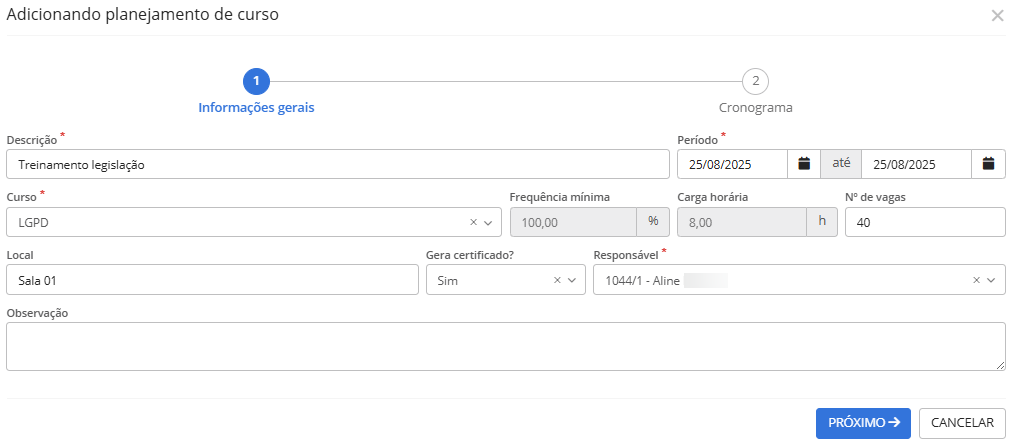Clear the Responsável selection

[x=977, y=281]
